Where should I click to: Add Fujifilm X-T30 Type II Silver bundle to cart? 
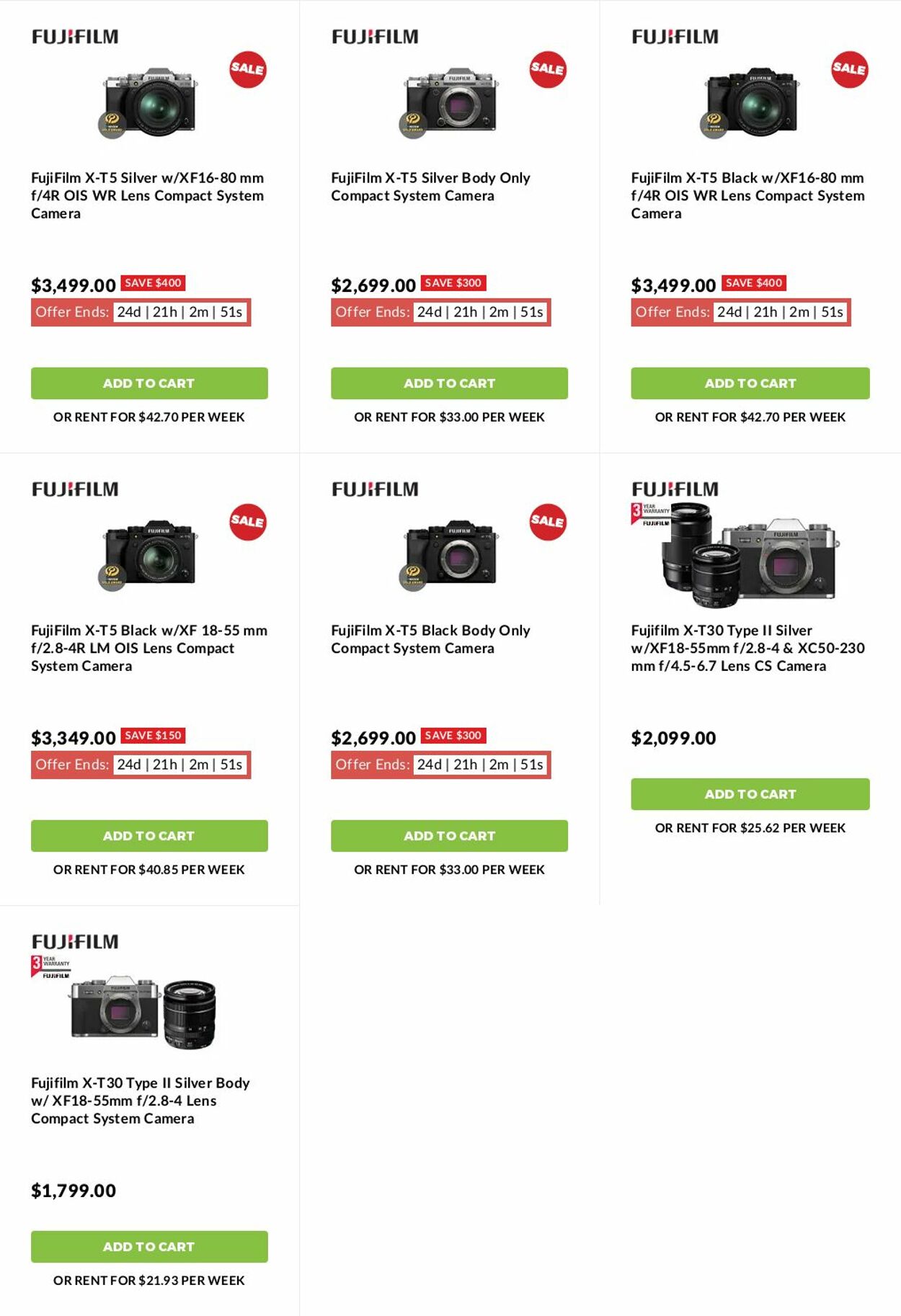(x=750, y=793)
